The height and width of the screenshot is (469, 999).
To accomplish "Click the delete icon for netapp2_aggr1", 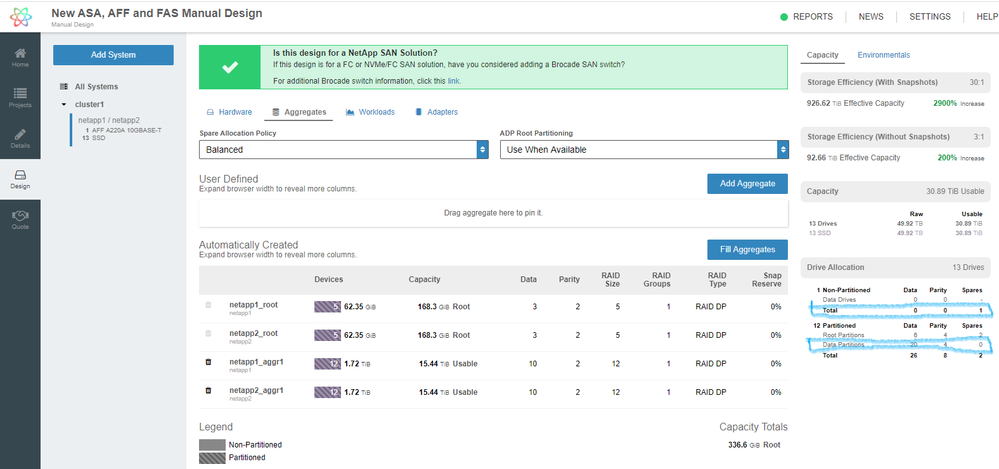I will coord(208,389).
